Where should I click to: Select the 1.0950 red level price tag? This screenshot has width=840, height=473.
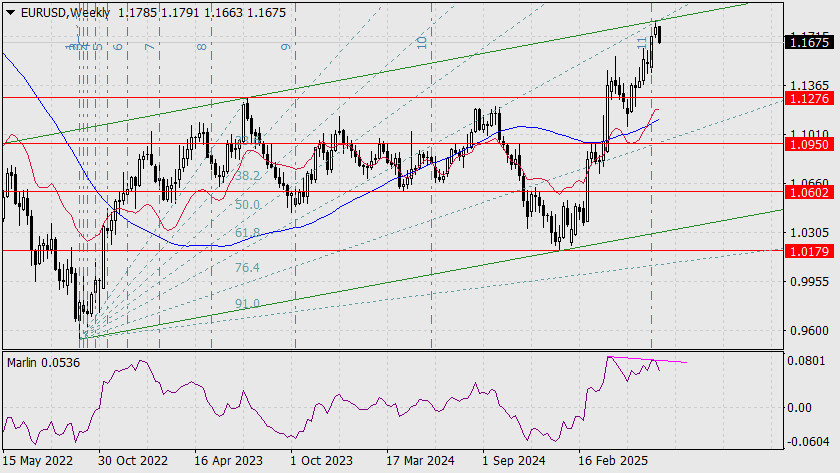(x=809, y=144)
